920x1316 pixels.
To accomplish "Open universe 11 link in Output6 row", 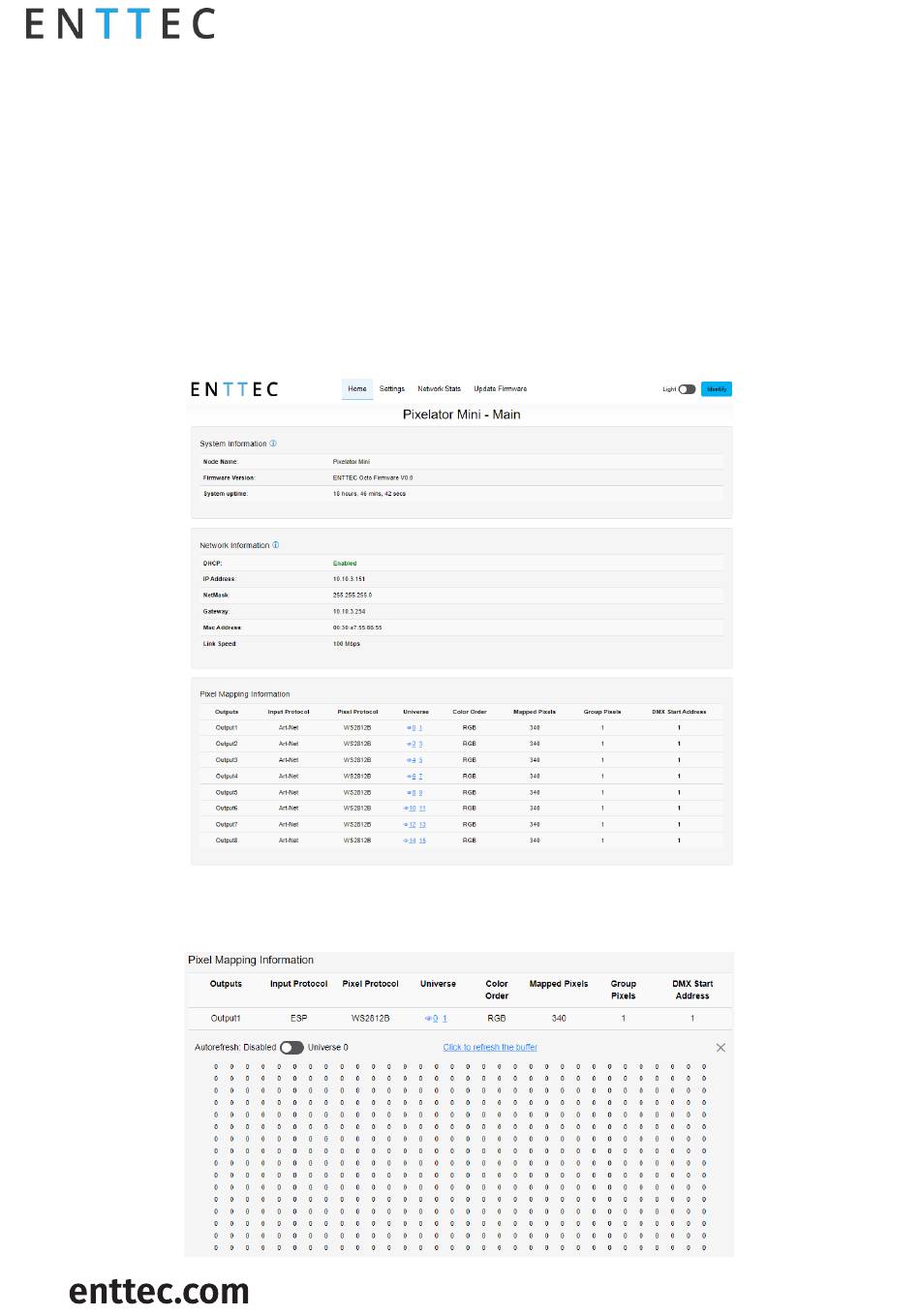I will (422, 808).
